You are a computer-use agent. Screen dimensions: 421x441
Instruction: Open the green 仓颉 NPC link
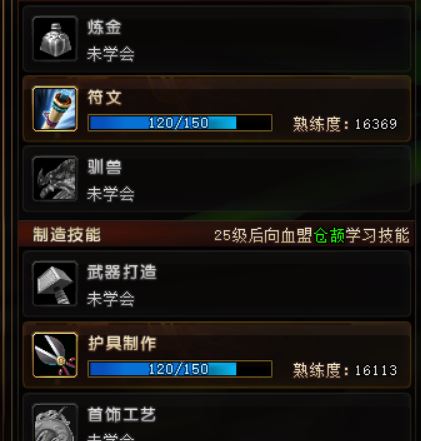pos(329,236)
